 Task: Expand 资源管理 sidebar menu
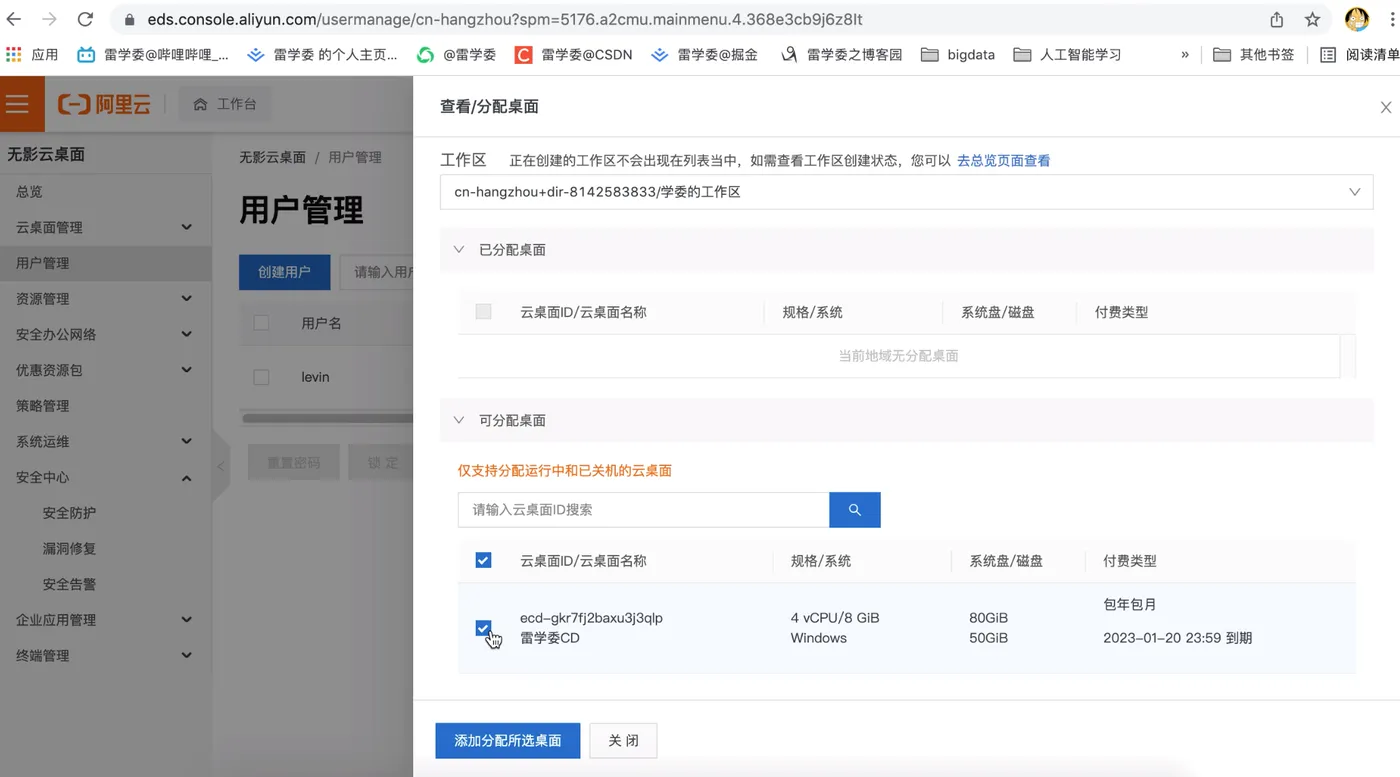pos(105,298)
